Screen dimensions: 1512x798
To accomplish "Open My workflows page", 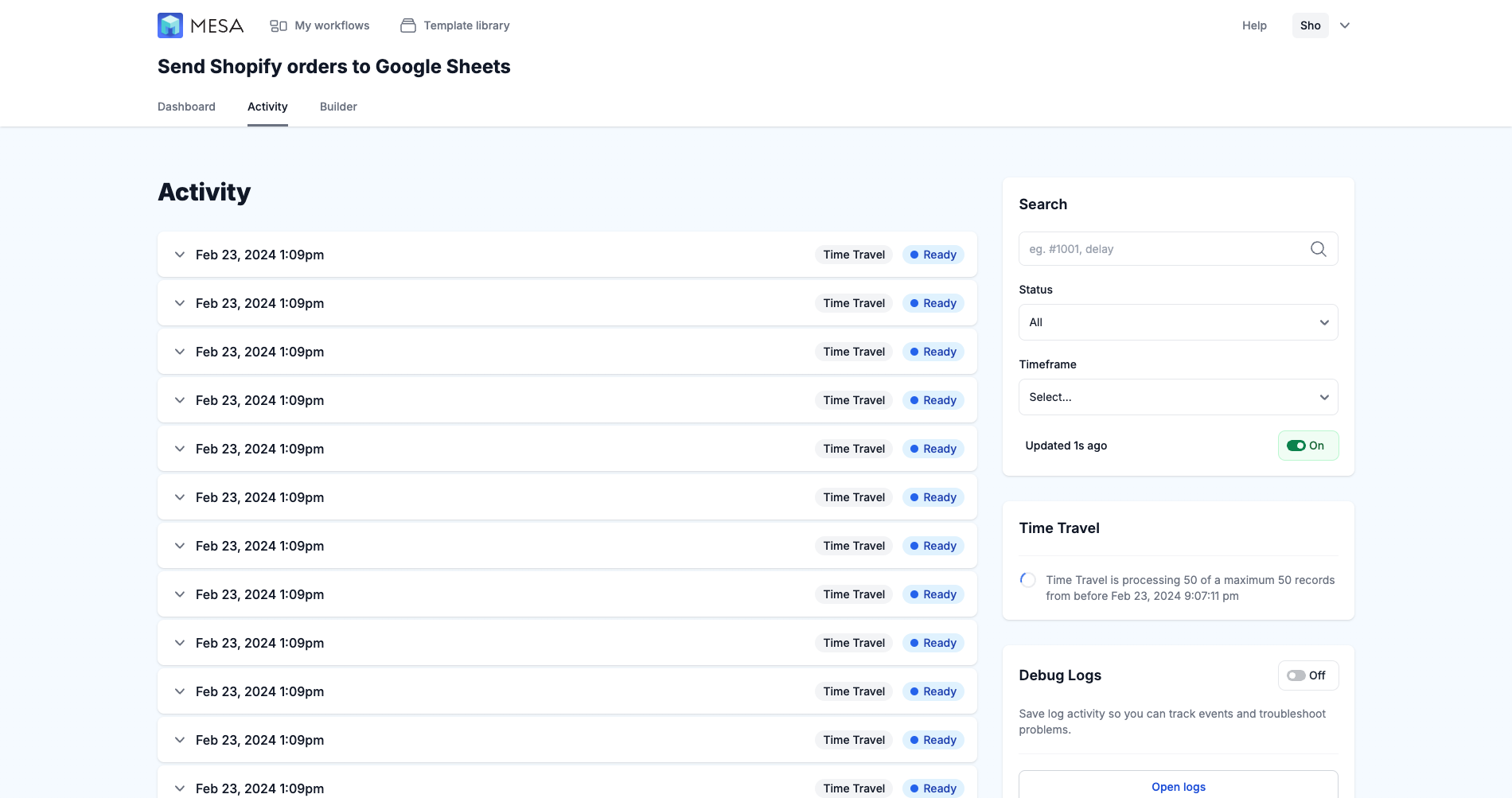I will [x=320, y=25].
